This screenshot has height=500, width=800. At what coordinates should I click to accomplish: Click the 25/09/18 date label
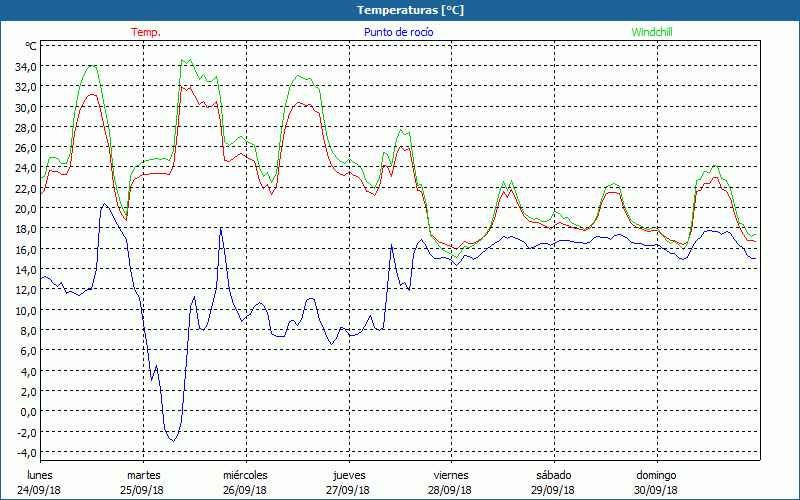pos(142,490)
